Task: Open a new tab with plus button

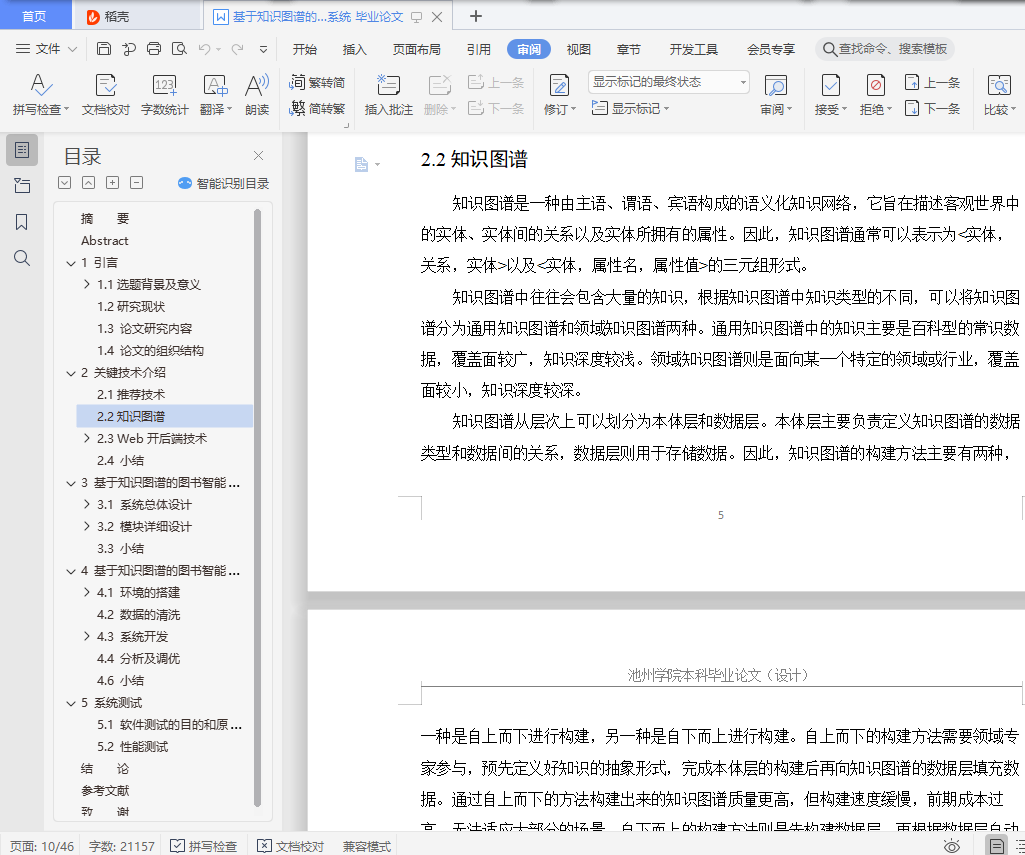Action: click(x=476, y=16)
